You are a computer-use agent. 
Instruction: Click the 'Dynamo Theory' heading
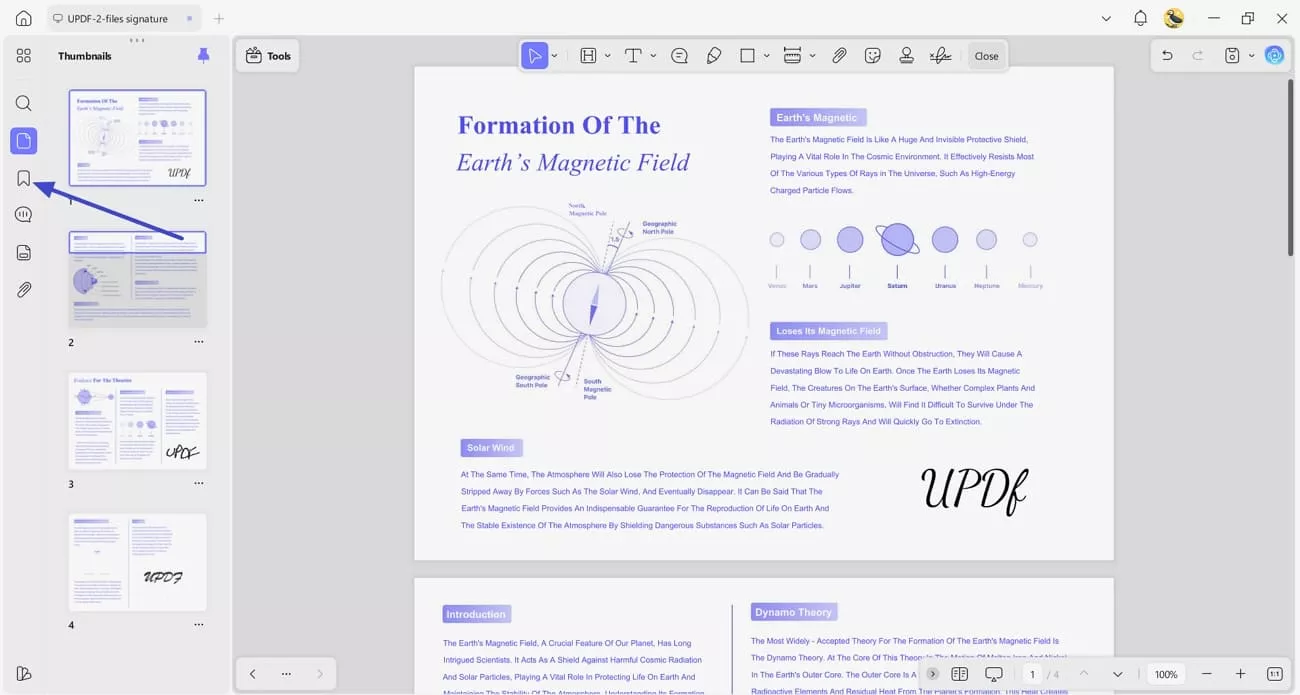[794, 612]
